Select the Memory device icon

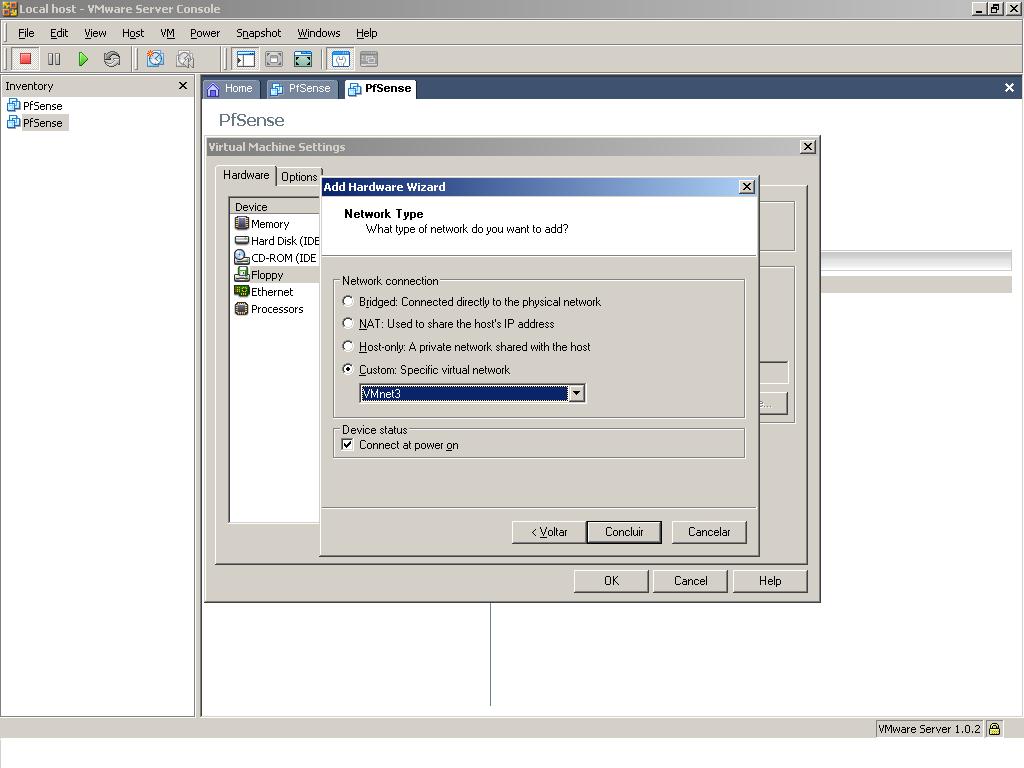click(242, 223)
